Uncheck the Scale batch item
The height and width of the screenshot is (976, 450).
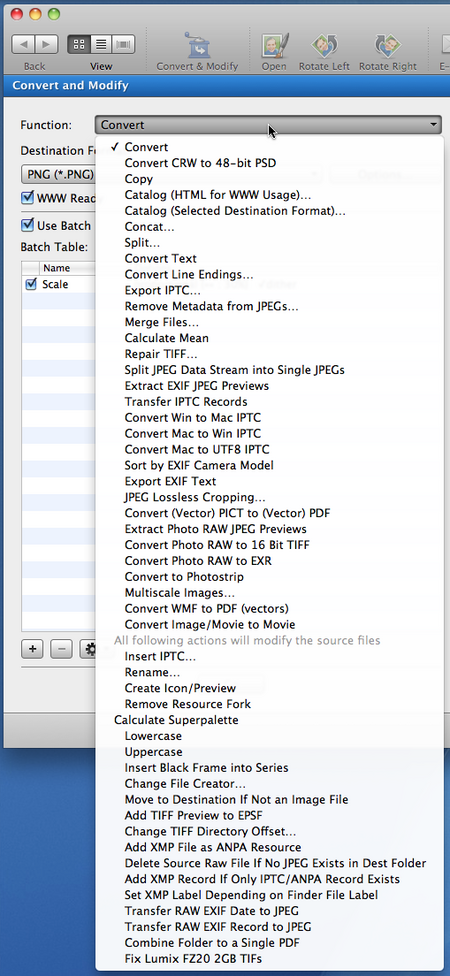pos(32,284)
